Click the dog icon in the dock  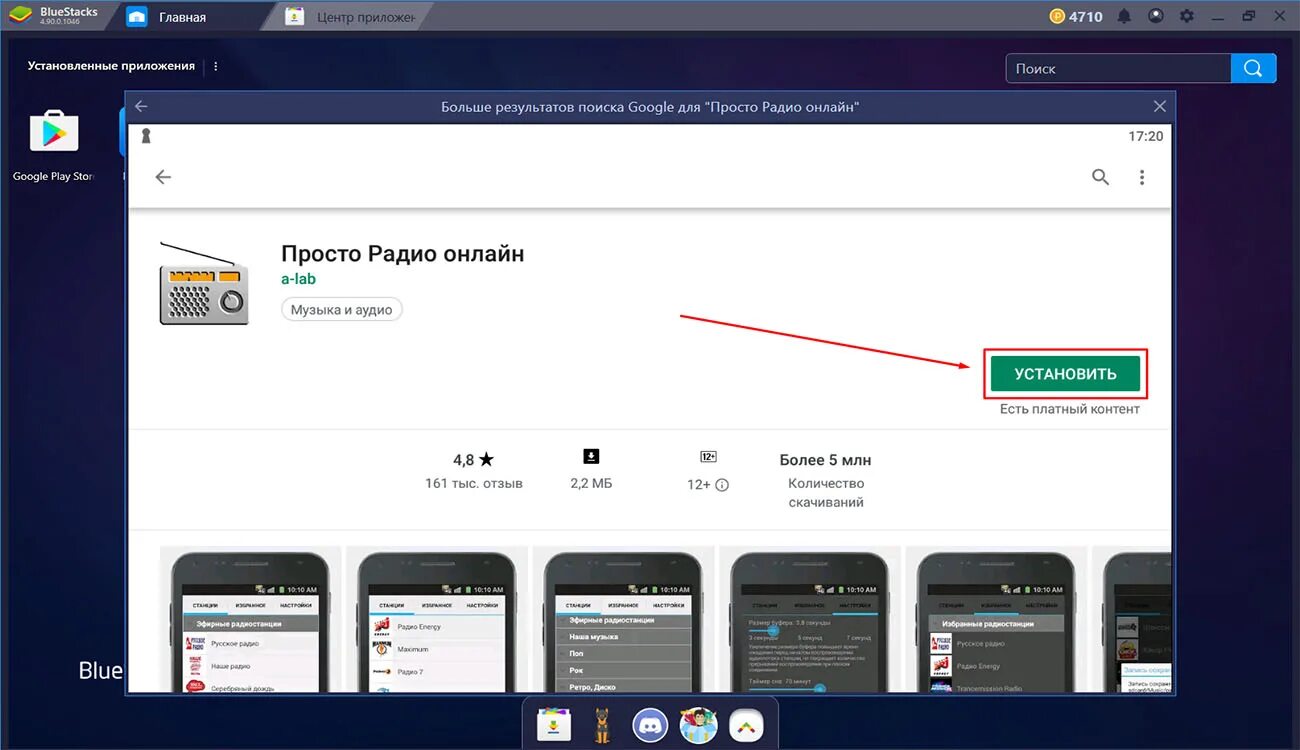coord(601,724)
